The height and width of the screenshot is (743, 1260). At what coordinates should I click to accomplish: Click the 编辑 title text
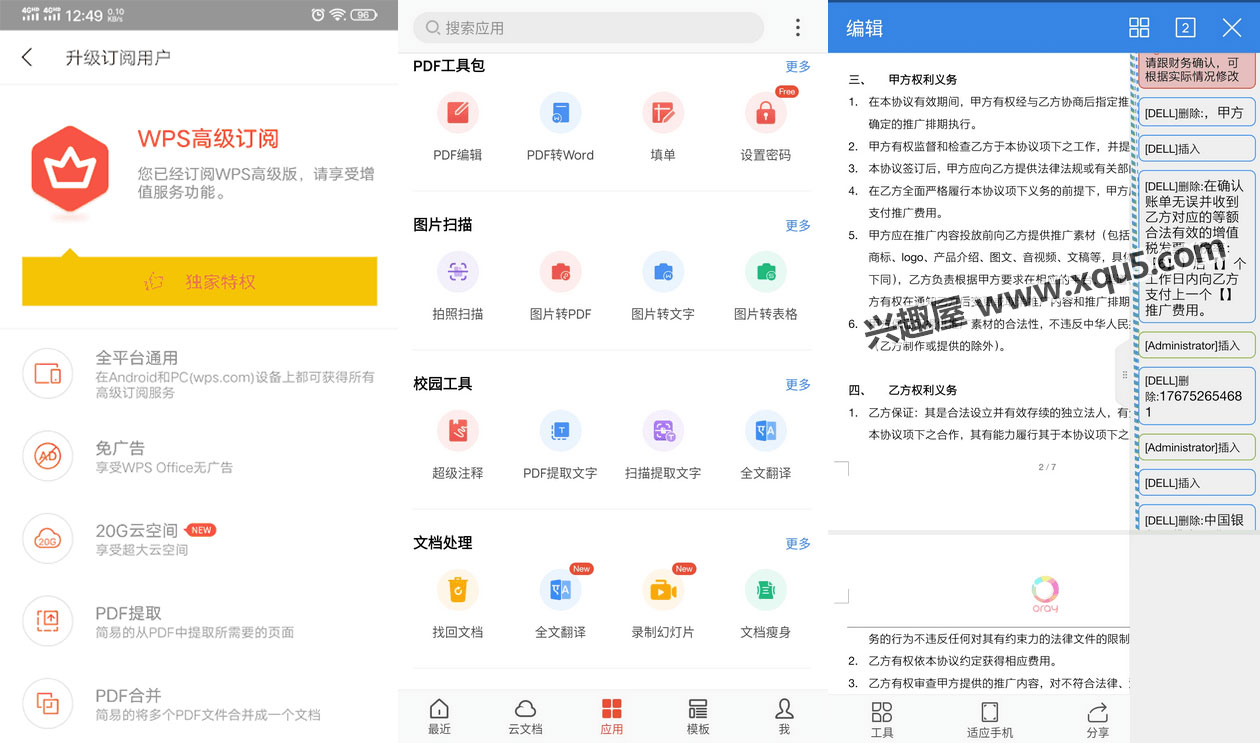865,28
